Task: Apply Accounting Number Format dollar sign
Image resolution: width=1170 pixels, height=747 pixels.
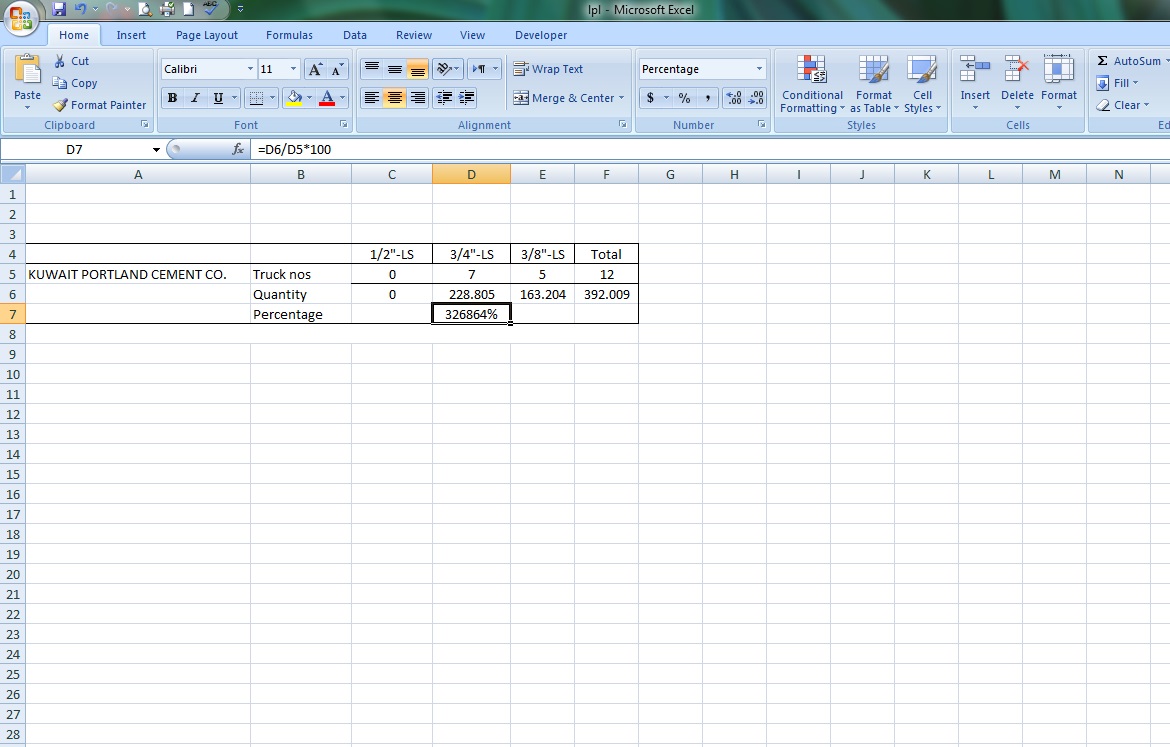Action: click(x=651, y=98)
